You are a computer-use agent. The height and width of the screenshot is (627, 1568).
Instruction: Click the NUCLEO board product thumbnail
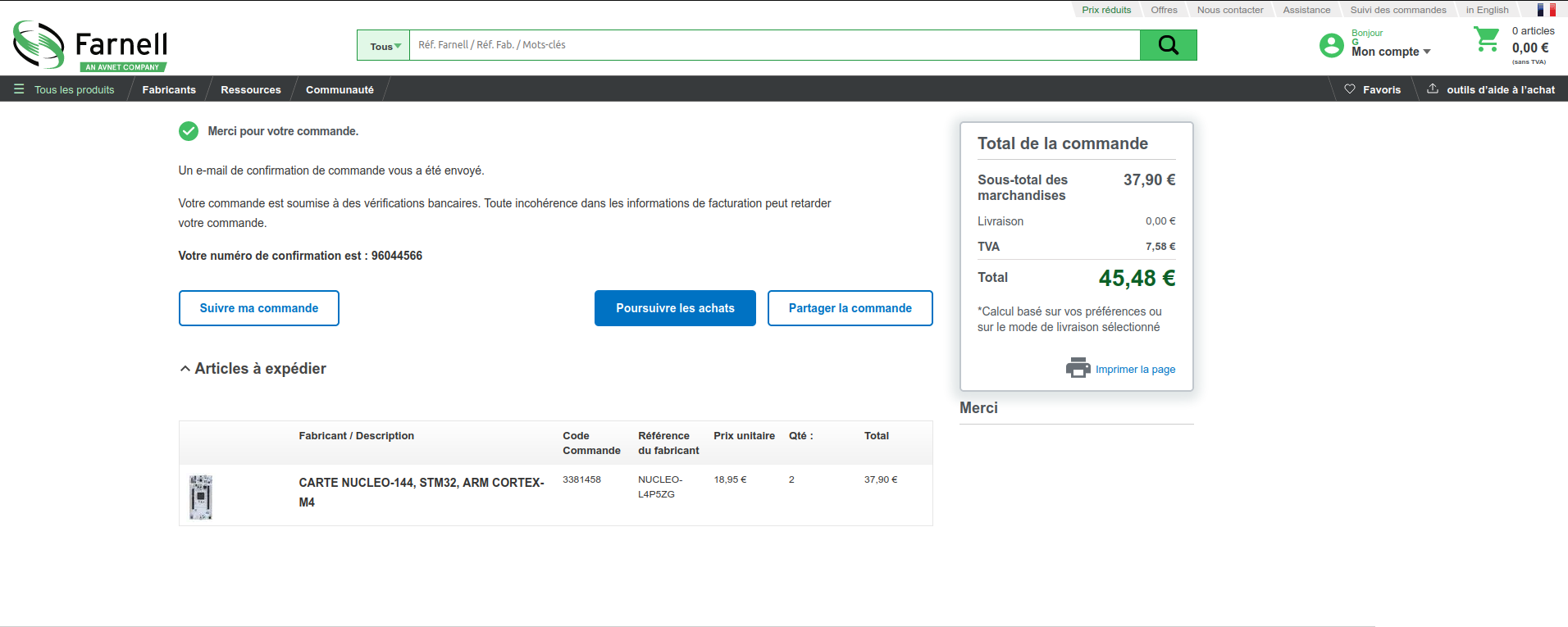(x=201, y=497)
